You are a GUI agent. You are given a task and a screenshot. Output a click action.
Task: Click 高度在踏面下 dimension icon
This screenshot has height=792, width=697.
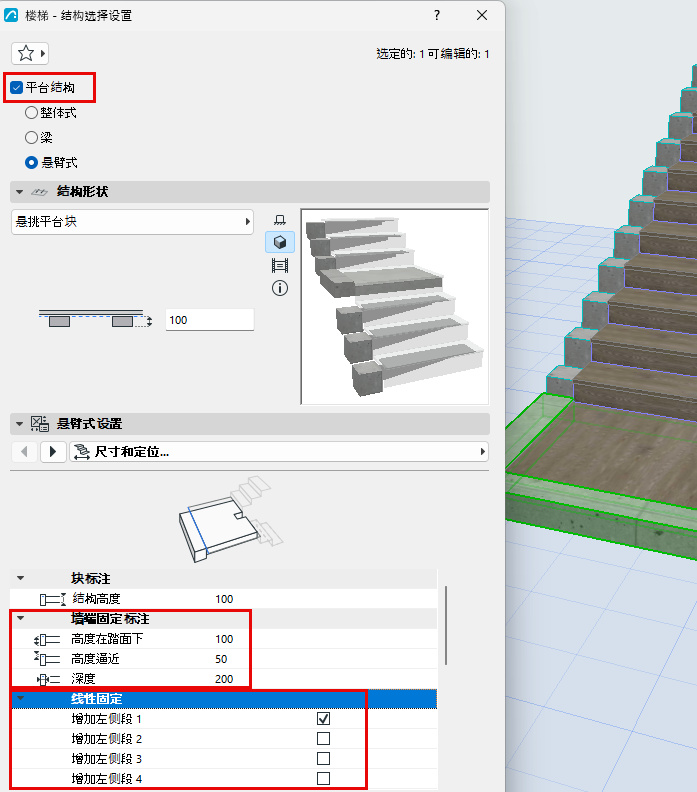47,639
